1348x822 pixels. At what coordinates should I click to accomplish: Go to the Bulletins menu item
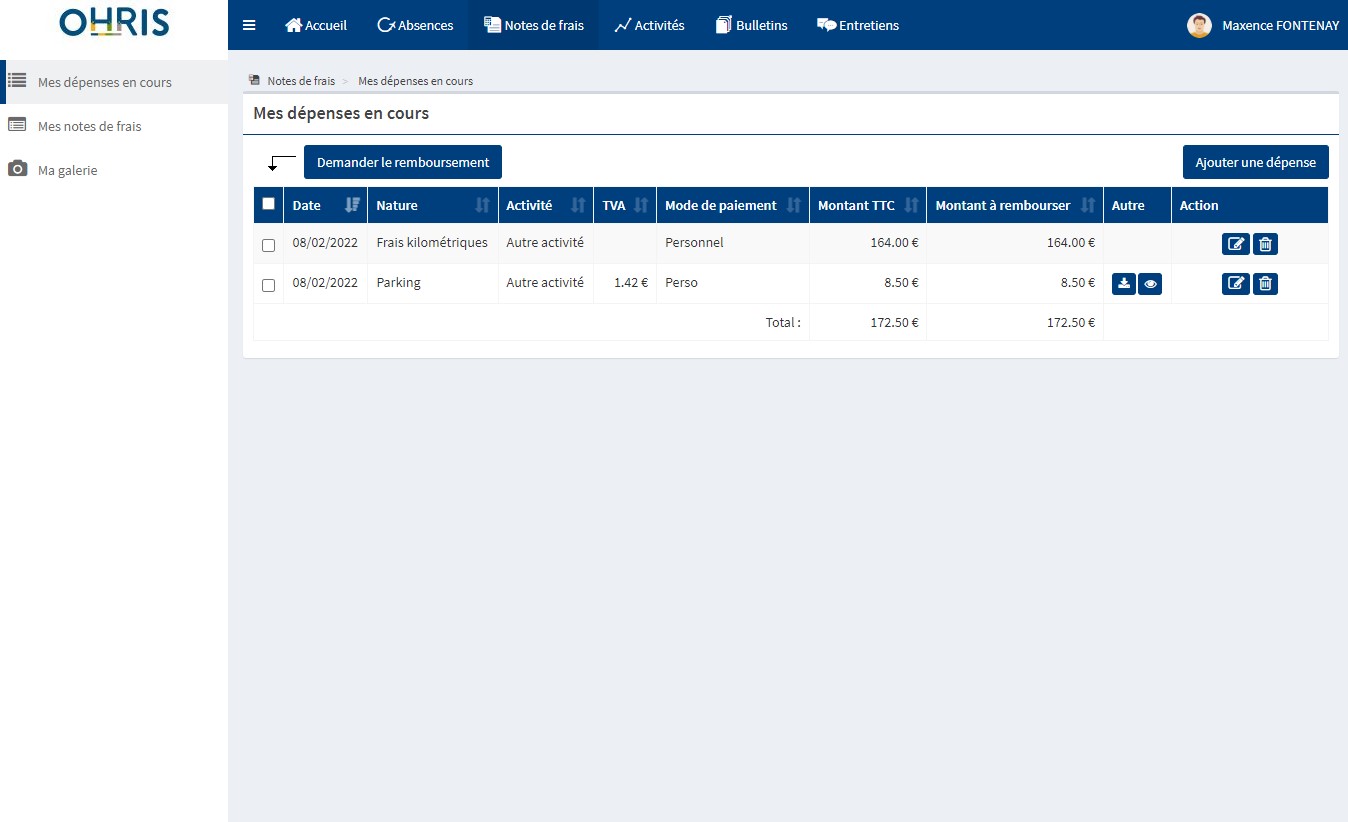(x=751, y=25)
